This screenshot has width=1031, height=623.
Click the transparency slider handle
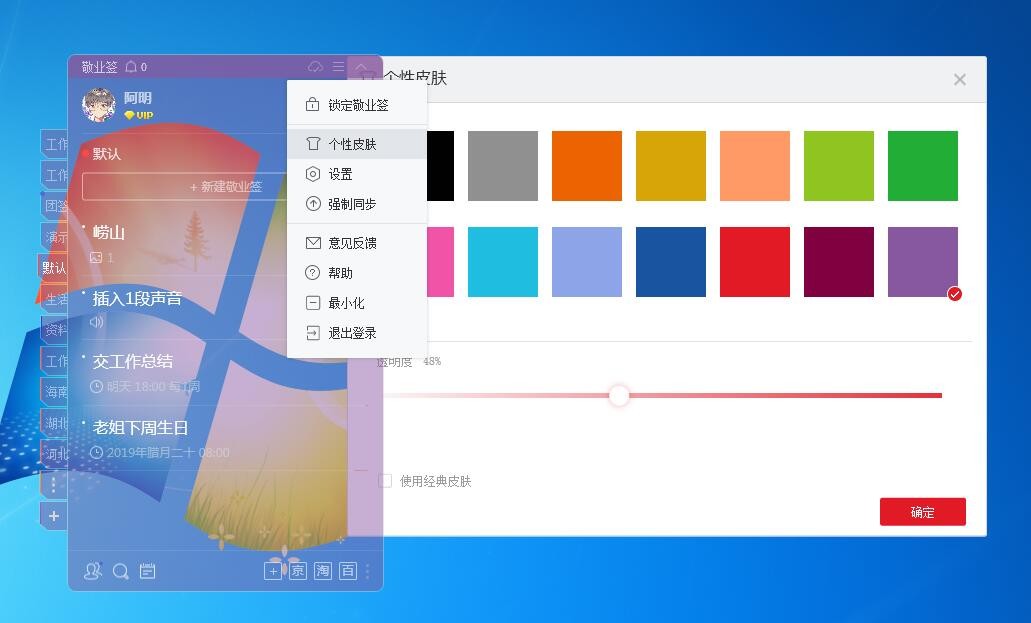click(619, 395)
